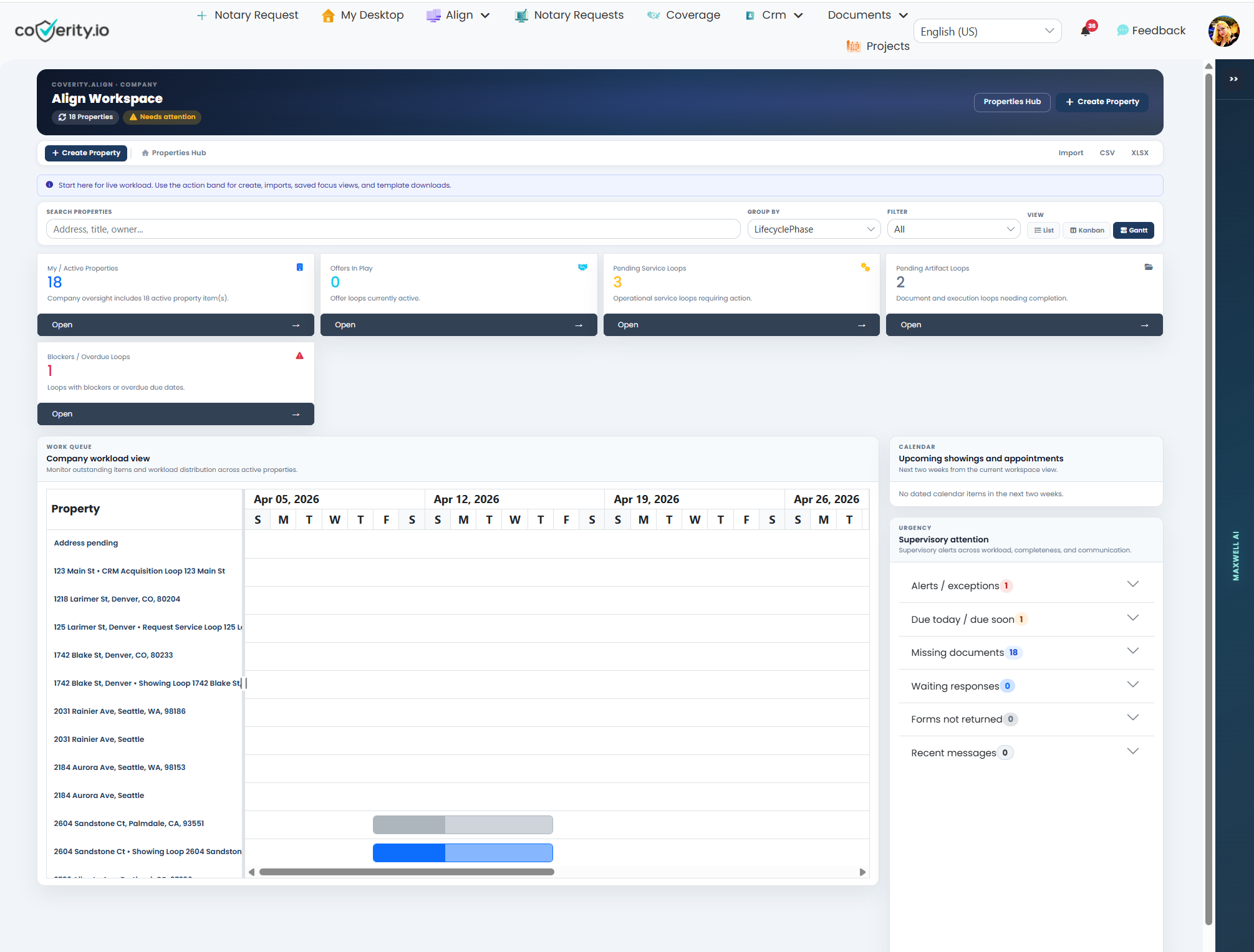Viewport: 1254px width, 952px height.
Task: Click Create Property in header banner
Action: coord(1102,102)
